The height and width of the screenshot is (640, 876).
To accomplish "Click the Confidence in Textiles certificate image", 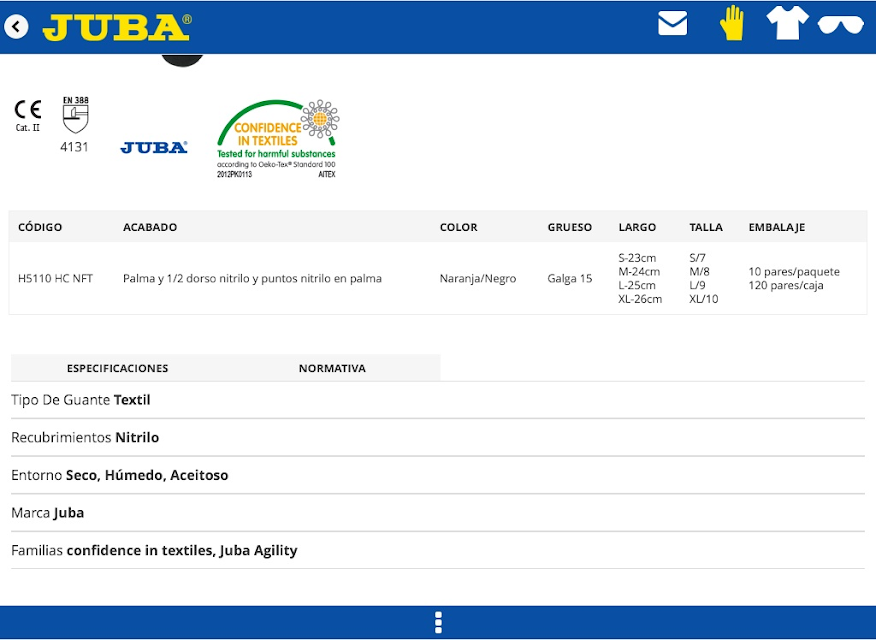I will (278, 139).
